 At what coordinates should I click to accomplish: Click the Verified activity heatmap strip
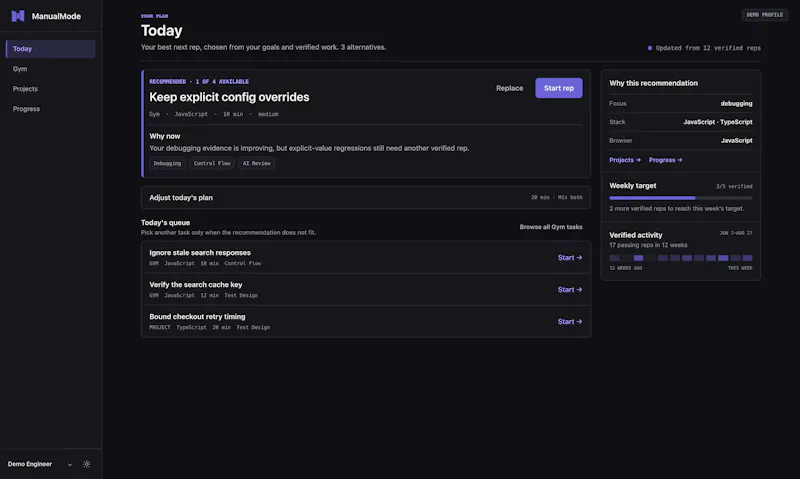(x=681, y=258)
